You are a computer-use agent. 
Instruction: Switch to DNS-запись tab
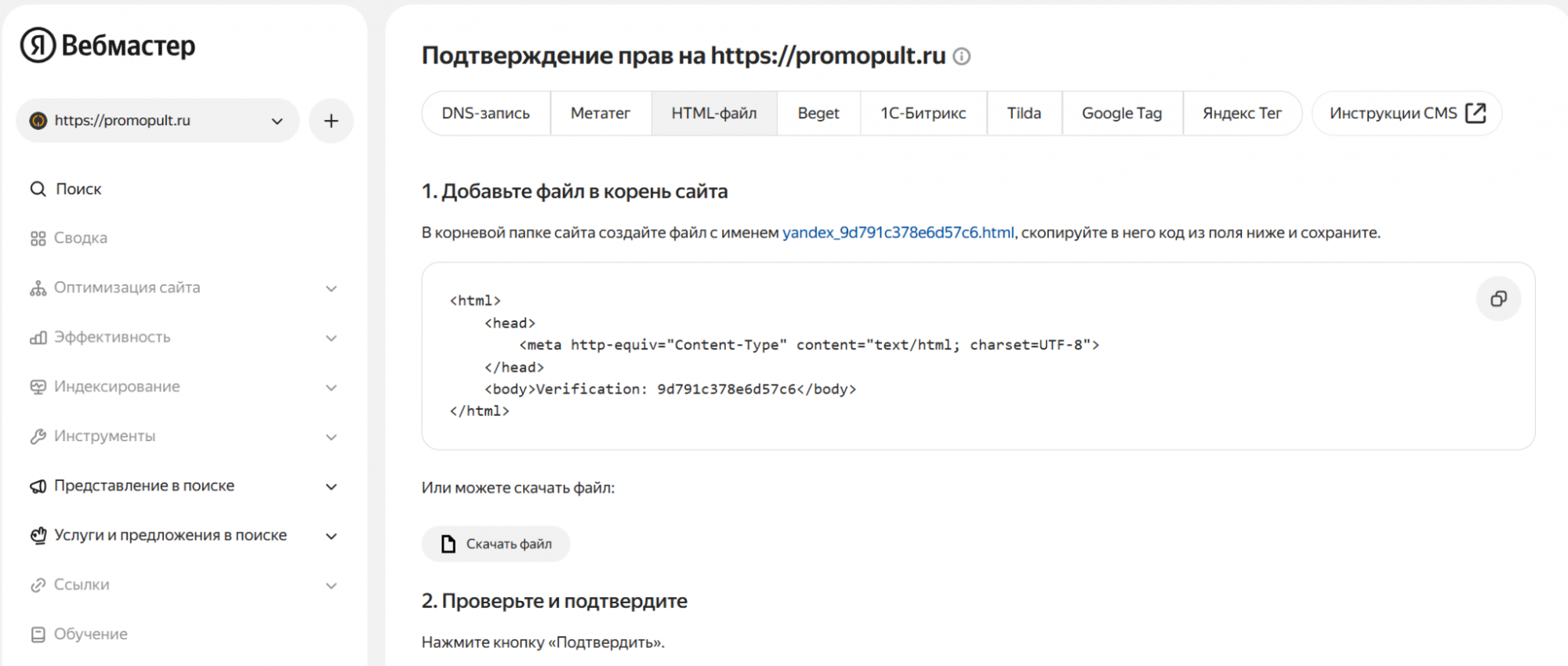(x=486, y=114)
